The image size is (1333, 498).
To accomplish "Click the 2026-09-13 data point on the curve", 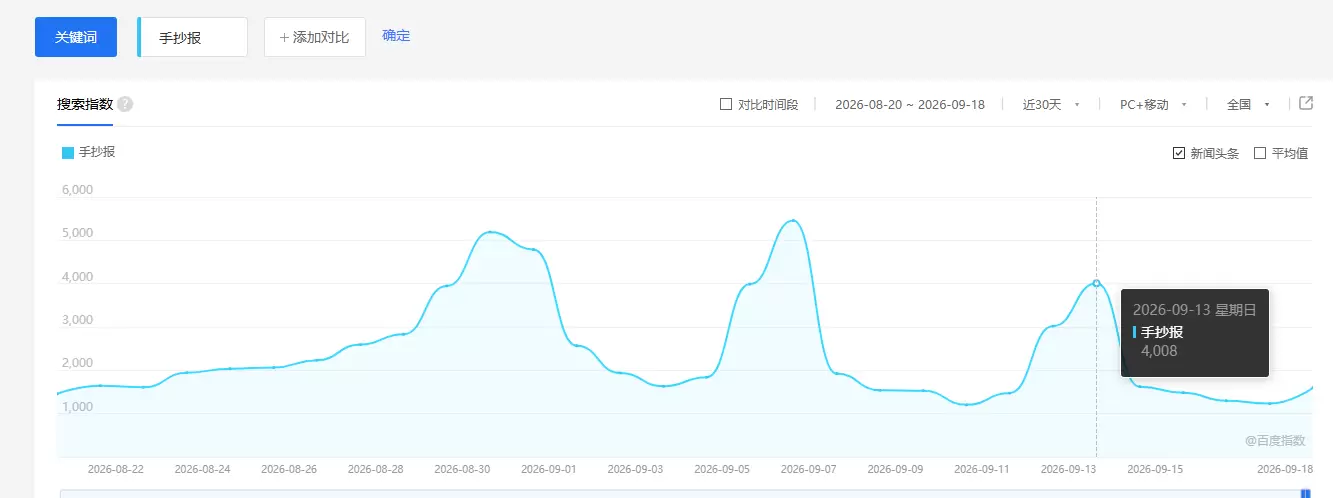I will coord(1097,283).
